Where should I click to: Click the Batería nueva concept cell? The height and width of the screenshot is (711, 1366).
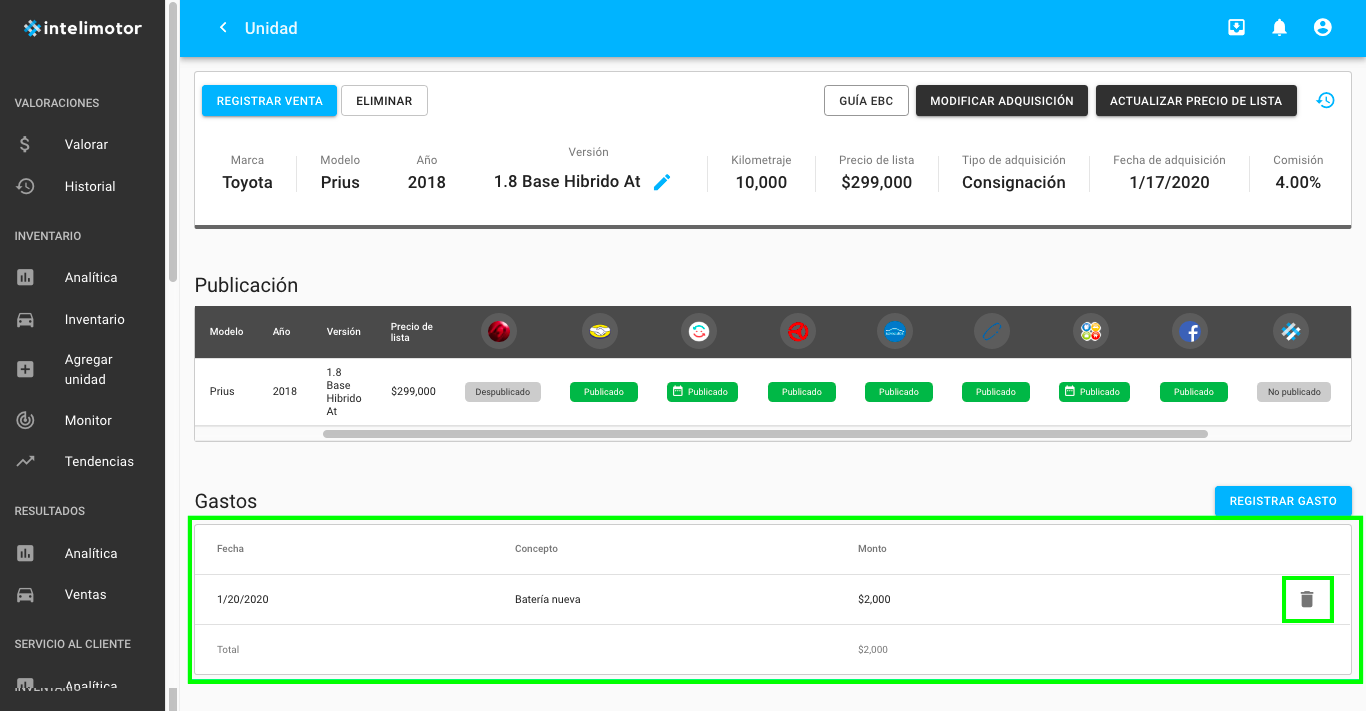548,600
